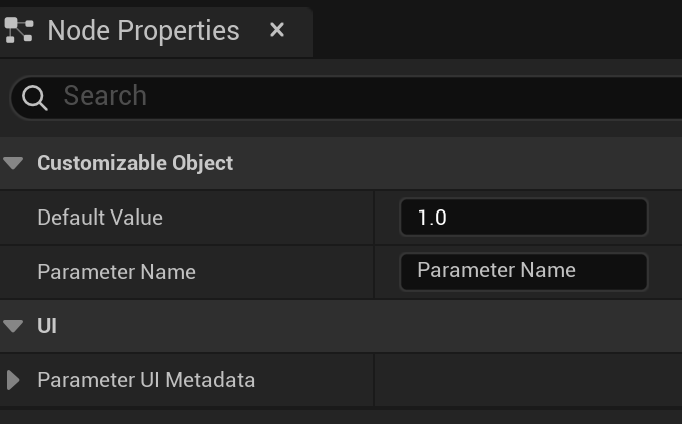
Task: Select the Parameter Name property label
Action: tap(117, 272)
